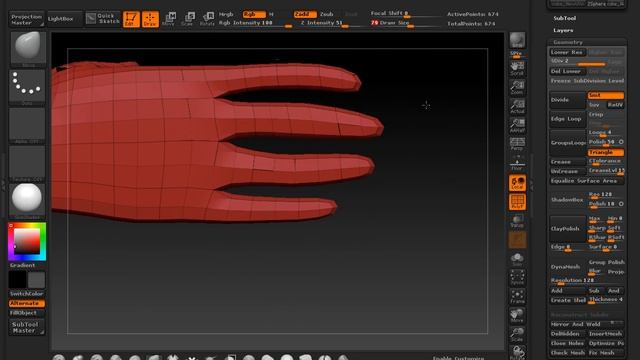640x360 pixels.
Task: Select the Move tool in top toolbar
Action: (x=169, y=19)
